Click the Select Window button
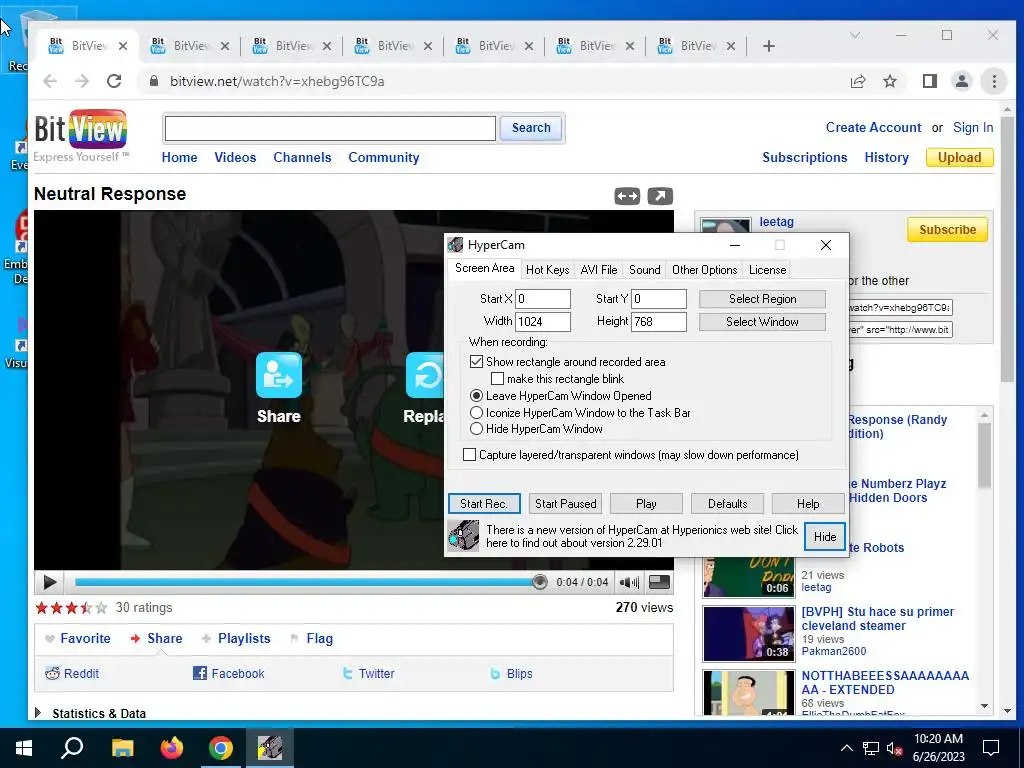The height and width of the screenshot is (768, 1024). click(762, 322)
